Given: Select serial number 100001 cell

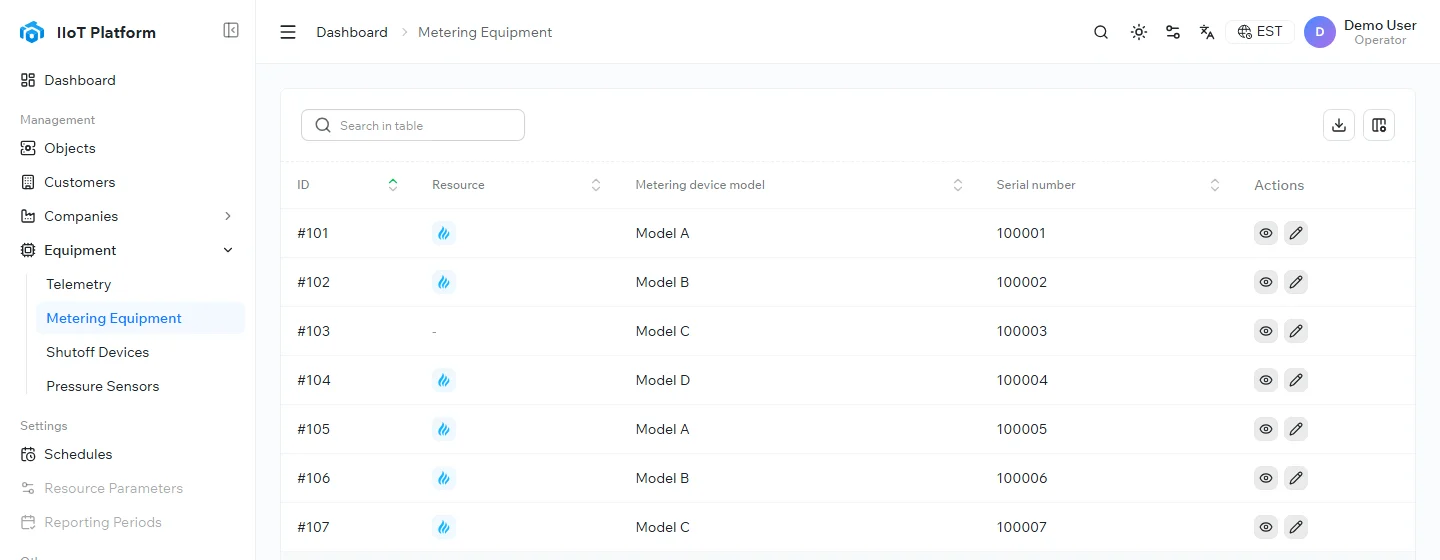Looking at the screenshot, I should [x=1021, y=233].
